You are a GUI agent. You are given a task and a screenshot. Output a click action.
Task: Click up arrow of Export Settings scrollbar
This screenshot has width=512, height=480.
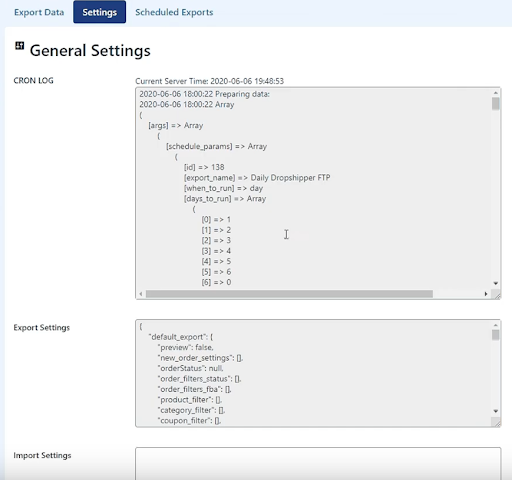496,325
